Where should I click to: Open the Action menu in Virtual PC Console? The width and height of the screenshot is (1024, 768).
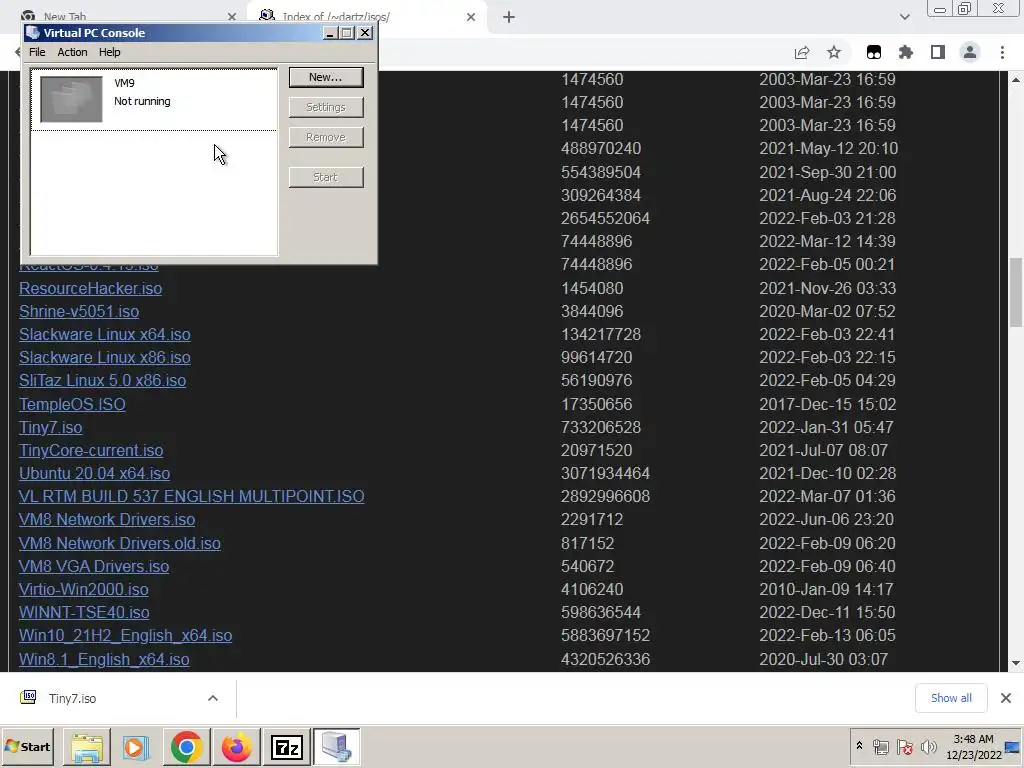(72, 52)
